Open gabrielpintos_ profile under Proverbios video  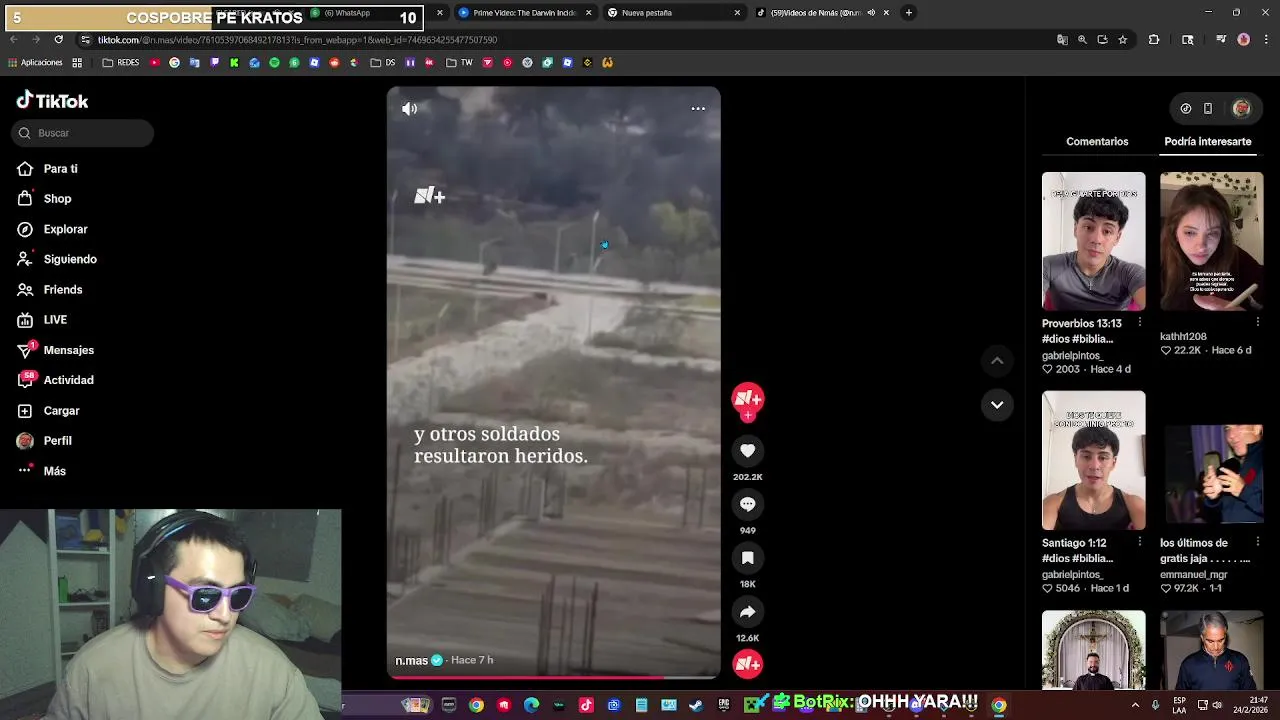tap(1072, 356)
